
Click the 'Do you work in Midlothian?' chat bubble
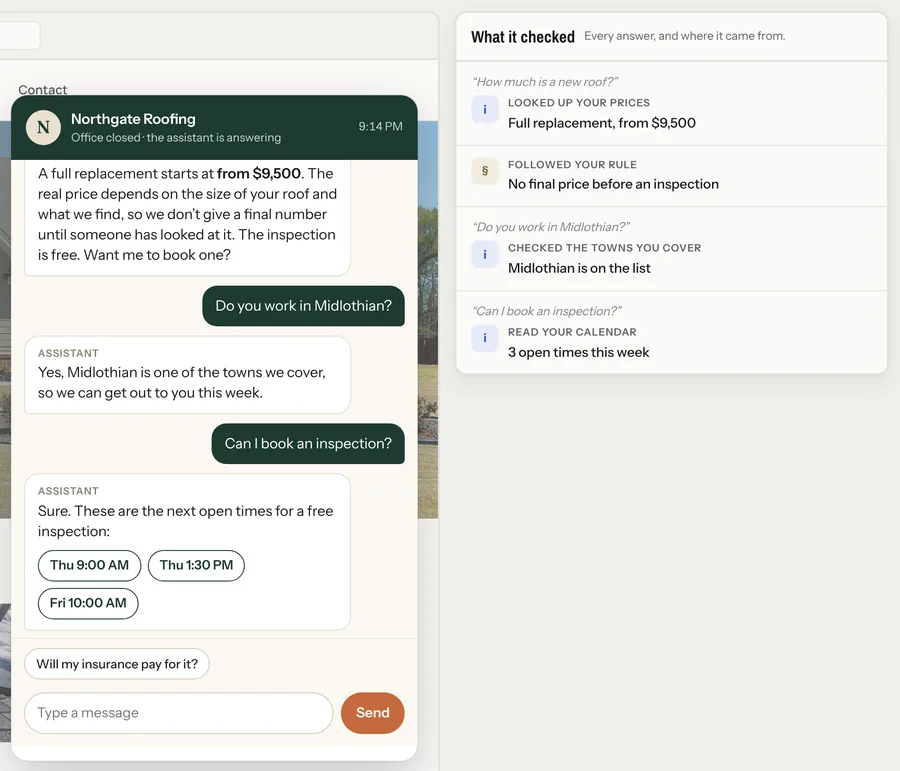(x=304, y=306)
